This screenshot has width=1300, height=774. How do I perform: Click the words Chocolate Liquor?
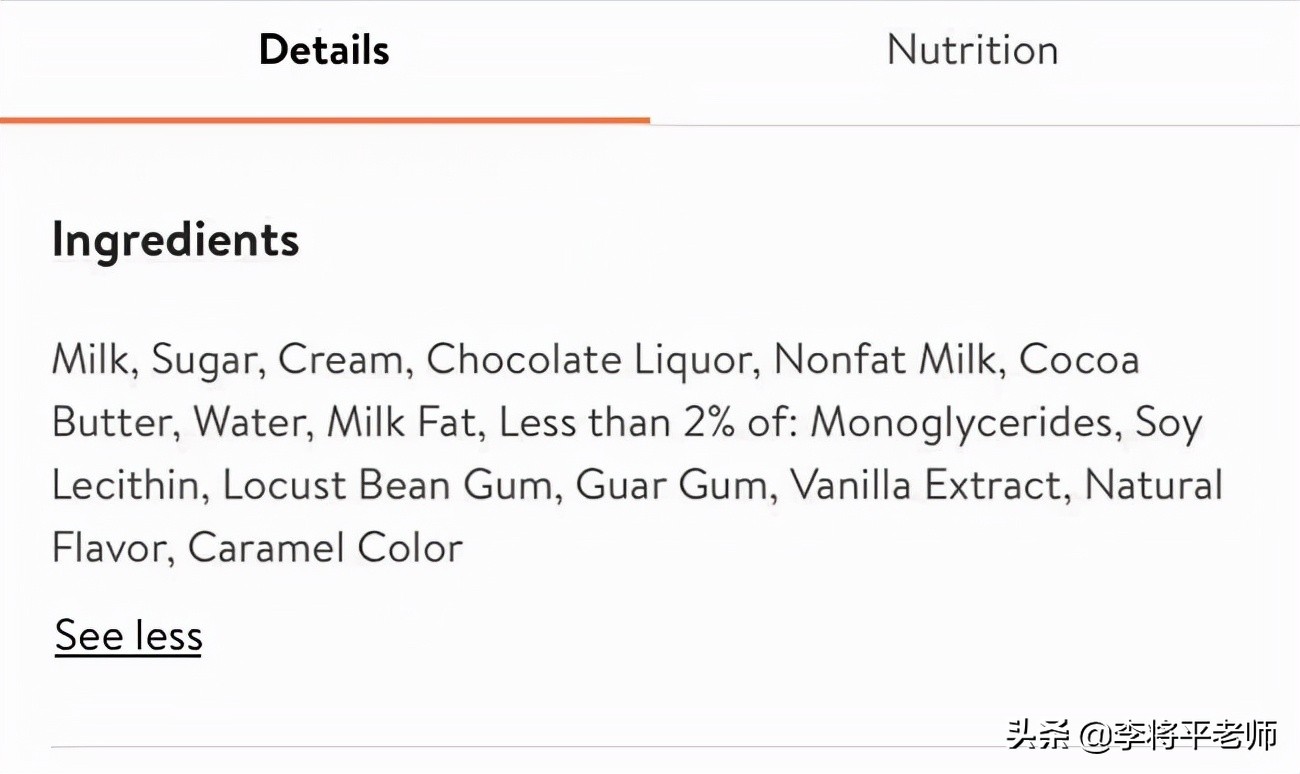pyautogui.click(x=590, y=360)
